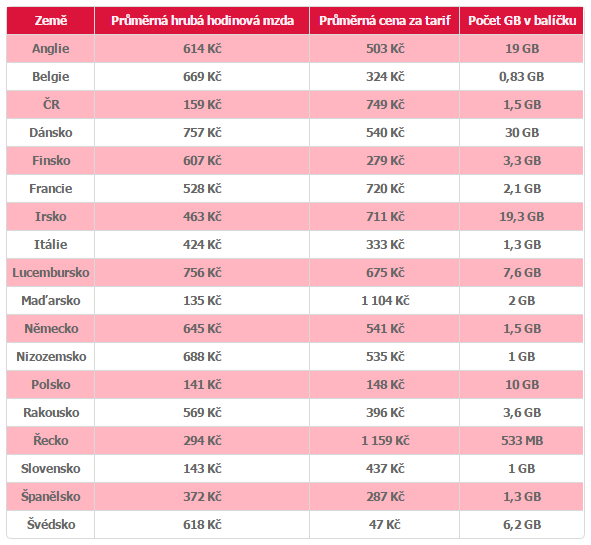Click Maďarsko's 1 104 Kč price

point(384,300)
